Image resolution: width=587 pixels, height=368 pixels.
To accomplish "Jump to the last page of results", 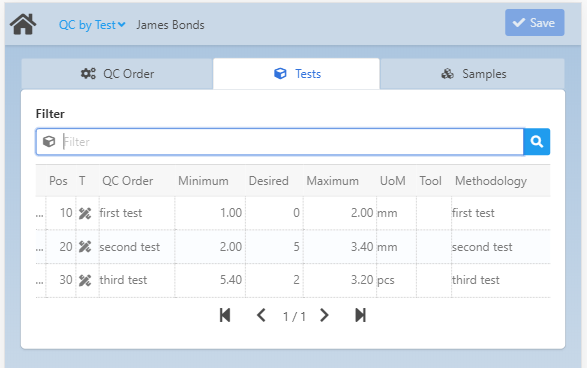I will coord(361,315).
